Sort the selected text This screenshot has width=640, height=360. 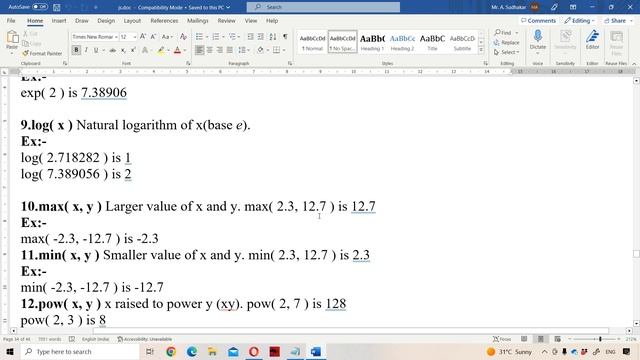point(273,37)
